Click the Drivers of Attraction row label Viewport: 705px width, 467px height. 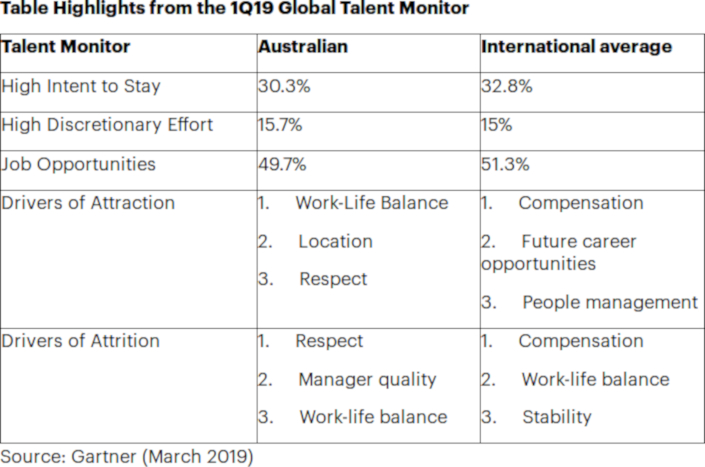tap(88, 203)
